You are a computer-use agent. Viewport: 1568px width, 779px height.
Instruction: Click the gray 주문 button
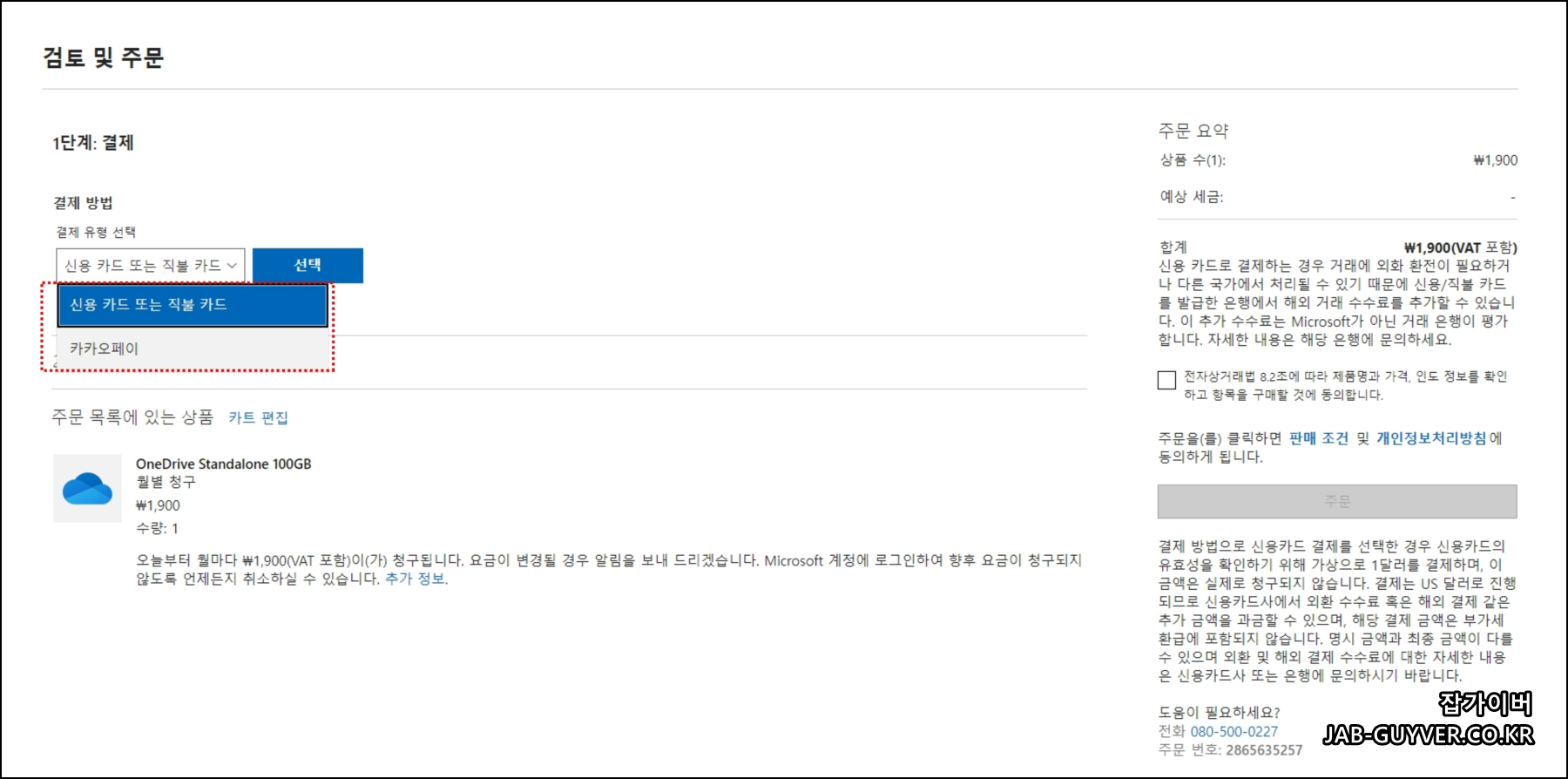[1337, 502]
